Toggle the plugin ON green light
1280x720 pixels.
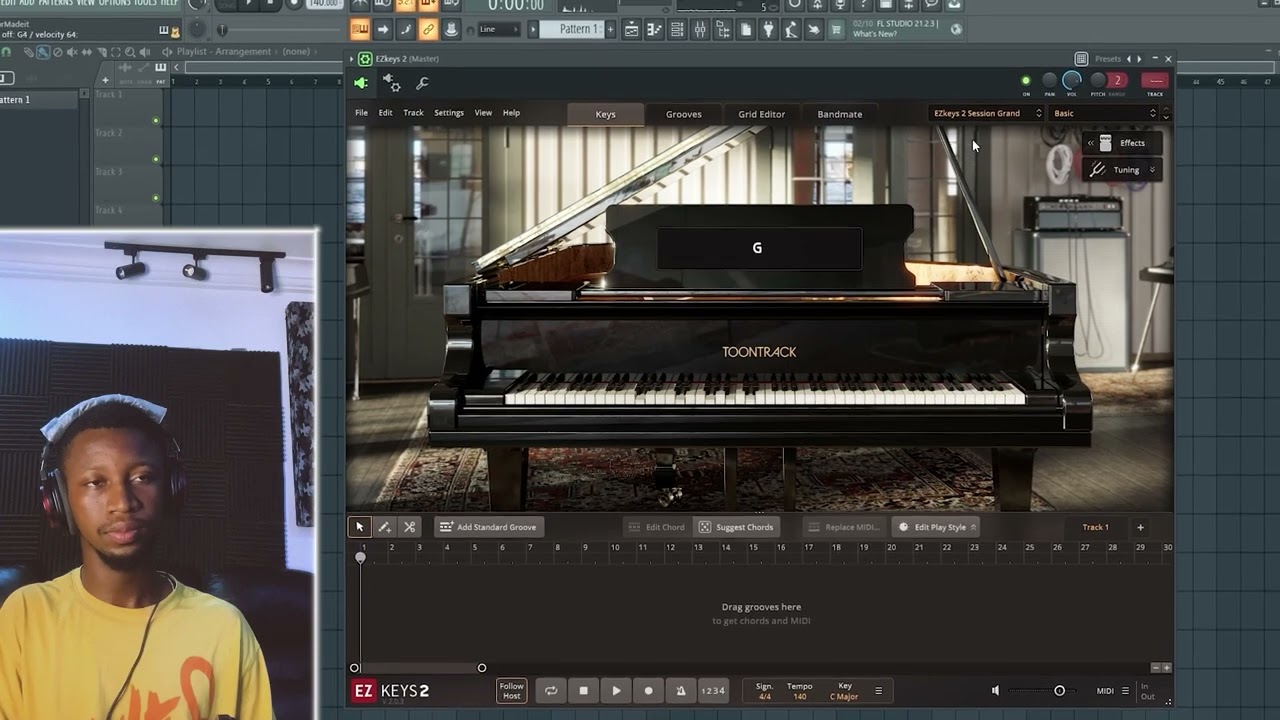tap(1025, 81)
